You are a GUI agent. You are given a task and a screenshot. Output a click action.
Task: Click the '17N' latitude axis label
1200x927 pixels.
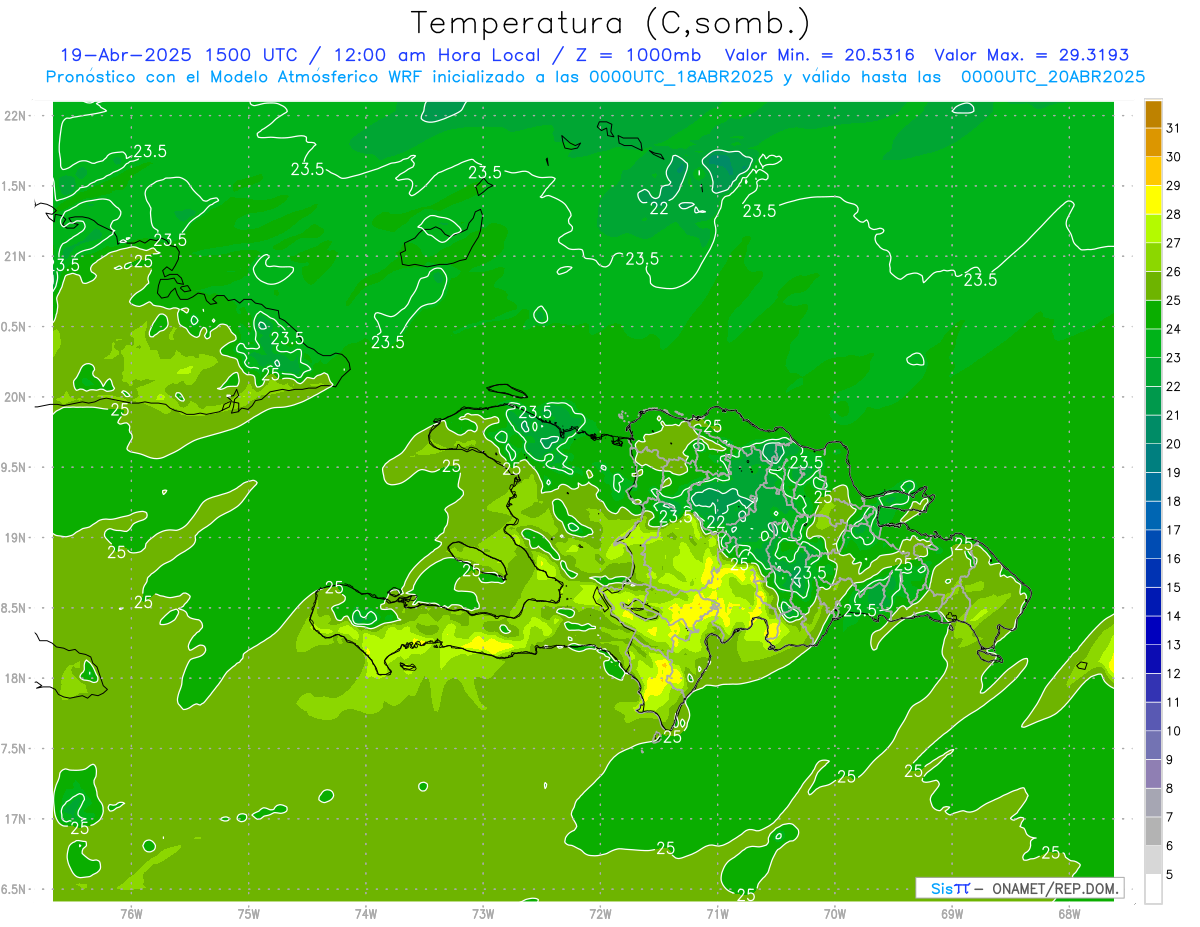coord(14,819)
